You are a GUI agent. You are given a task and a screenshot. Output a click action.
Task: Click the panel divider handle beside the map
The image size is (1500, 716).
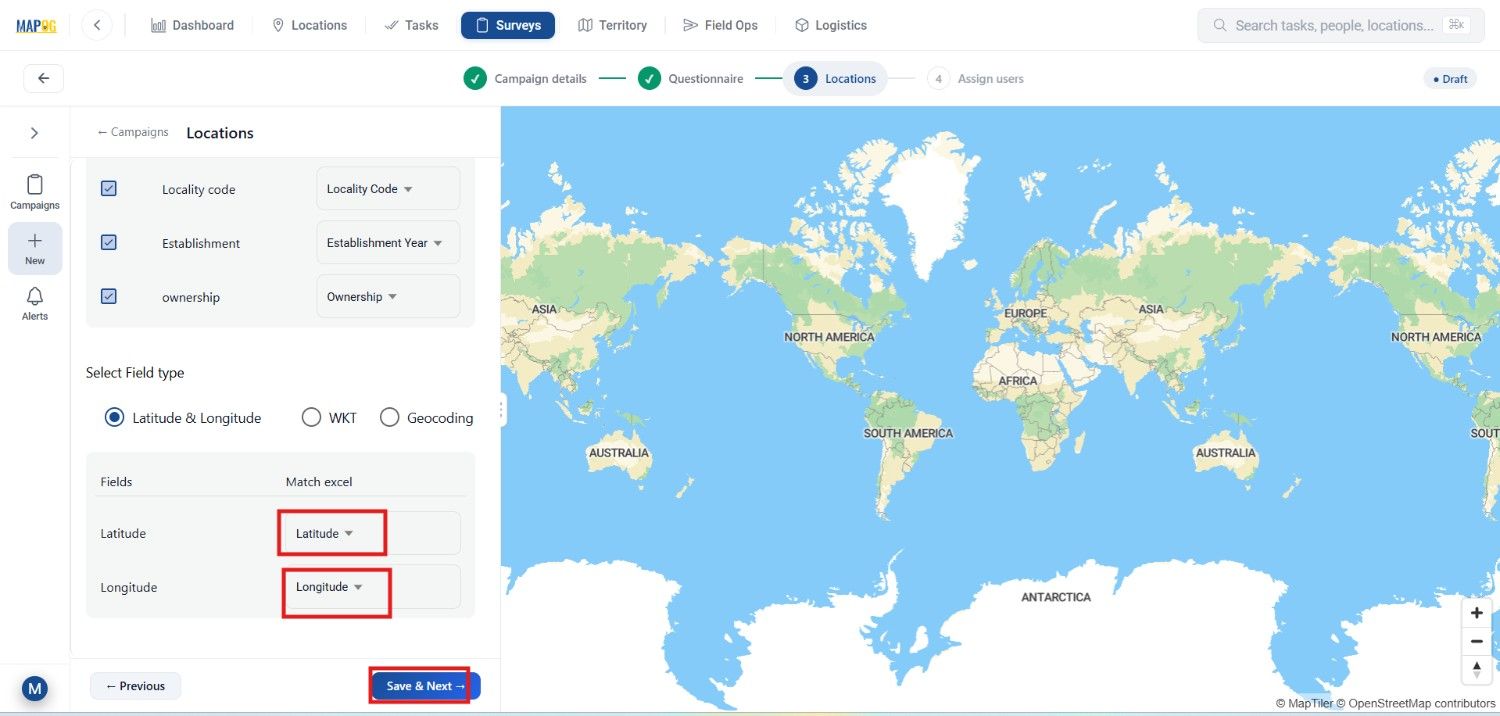point(502,410)
